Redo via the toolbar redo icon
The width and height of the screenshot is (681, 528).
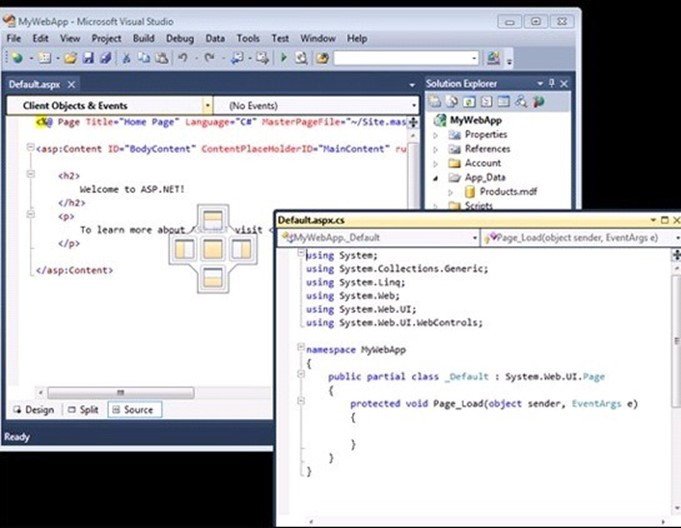tap(210, 58)
